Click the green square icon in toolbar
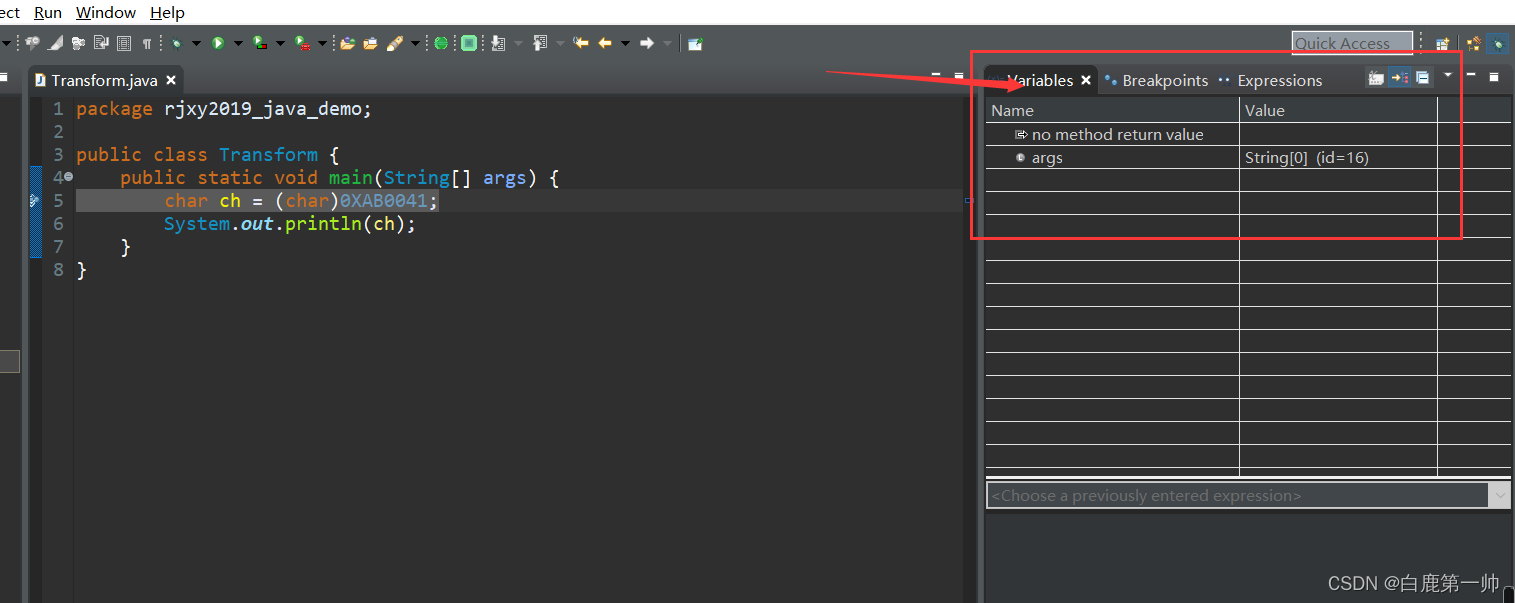Screen dimensions: 1515x603 (468, 43)
